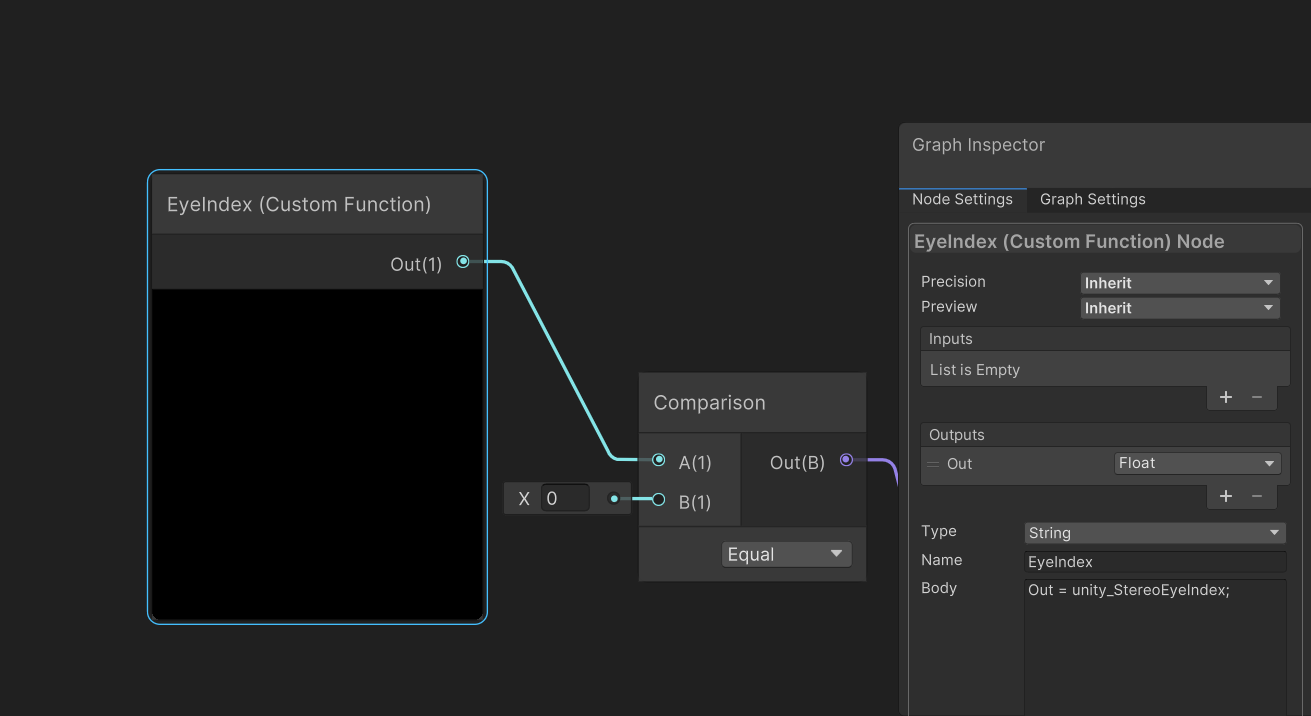
Task: Click the Outputs list header
Action: pyautogui.click(x=1105, y=435)
